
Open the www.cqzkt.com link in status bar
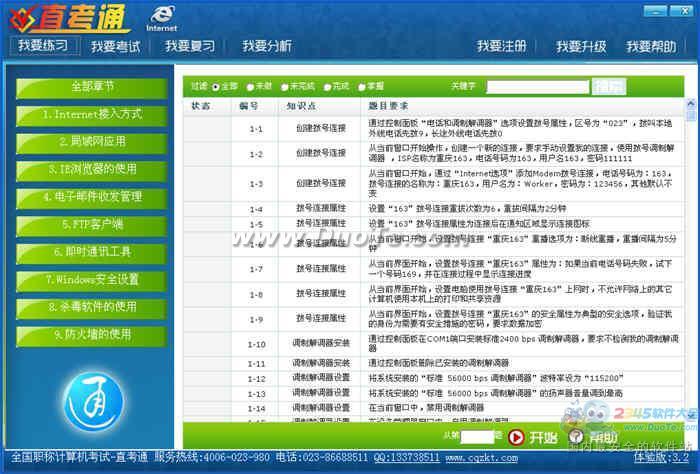click(482, 458)
